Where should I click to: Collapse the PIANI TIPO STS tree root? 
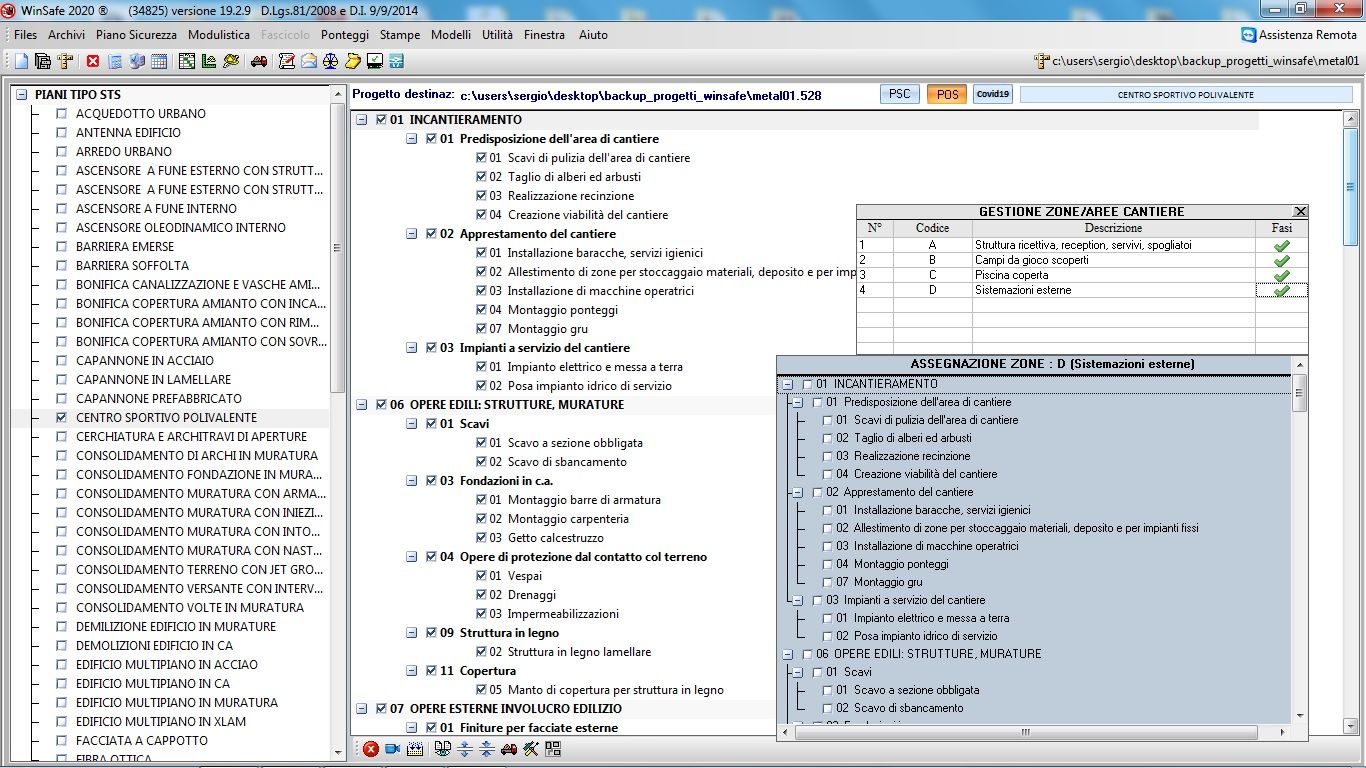click(x=22, y=95)
